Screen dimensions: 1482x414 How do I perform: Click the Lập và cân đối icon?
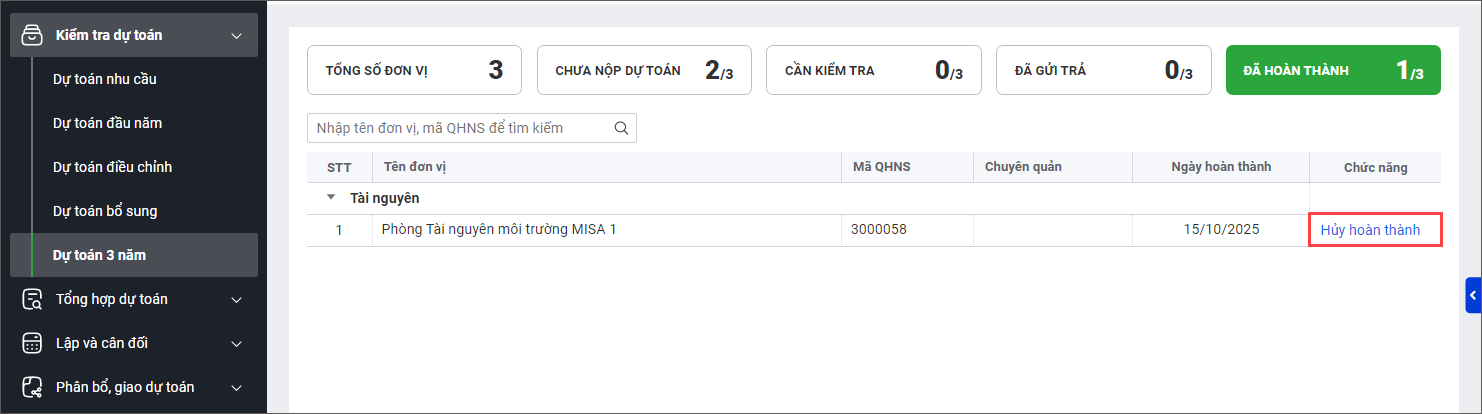(32, 343)
